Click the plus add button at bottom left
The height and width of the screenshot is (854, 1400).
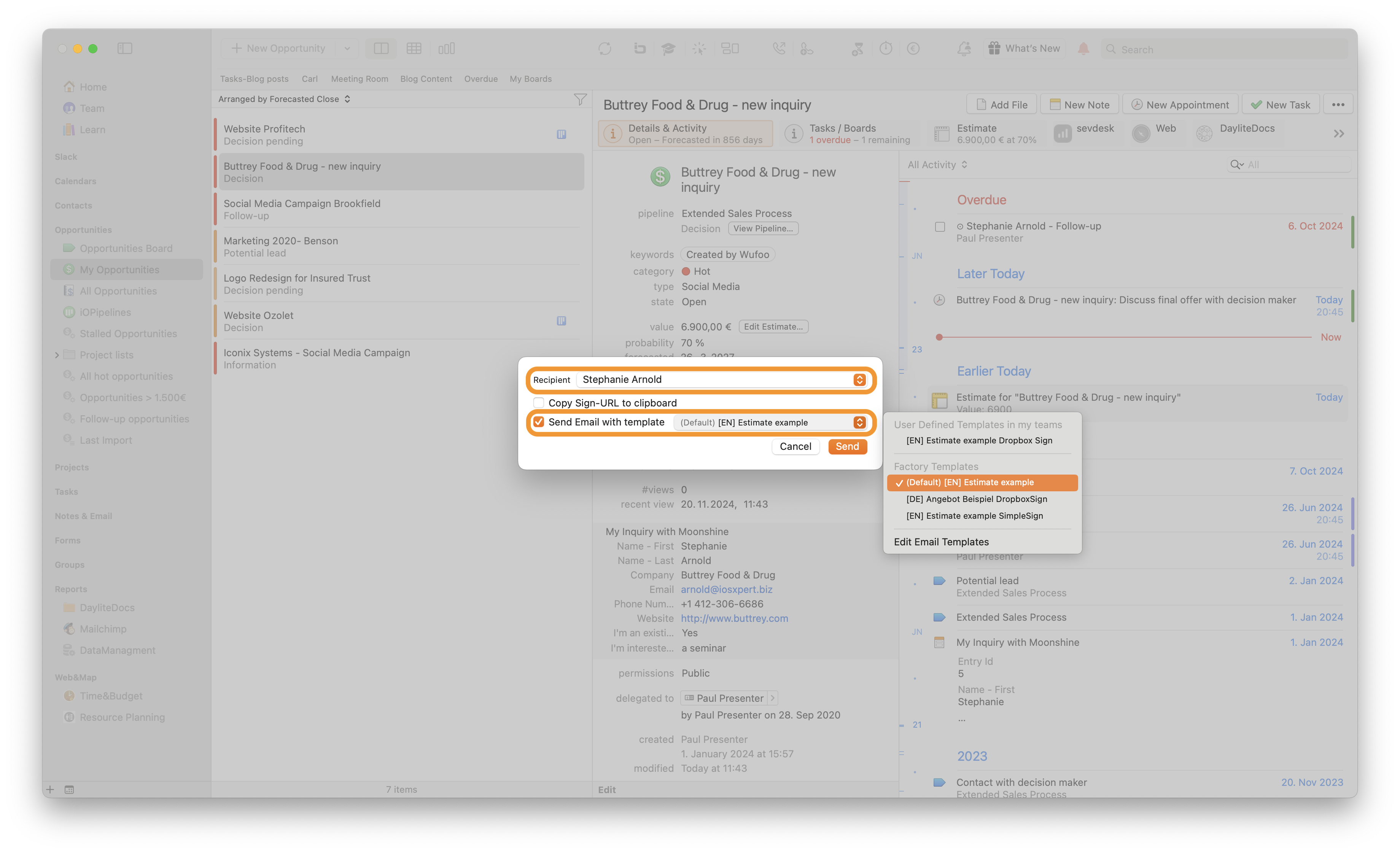[x=50, y=789]
